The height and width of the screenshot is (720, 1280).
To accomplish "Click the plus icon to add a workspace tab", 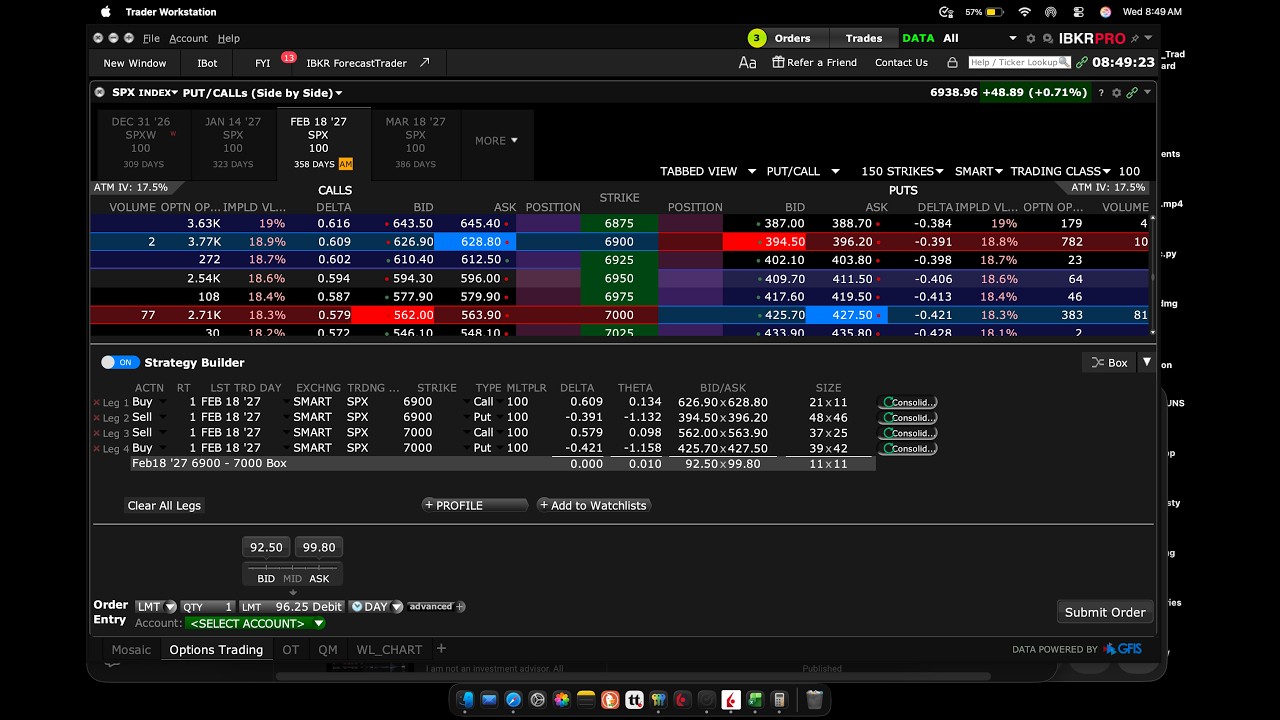I will [441, 649].
